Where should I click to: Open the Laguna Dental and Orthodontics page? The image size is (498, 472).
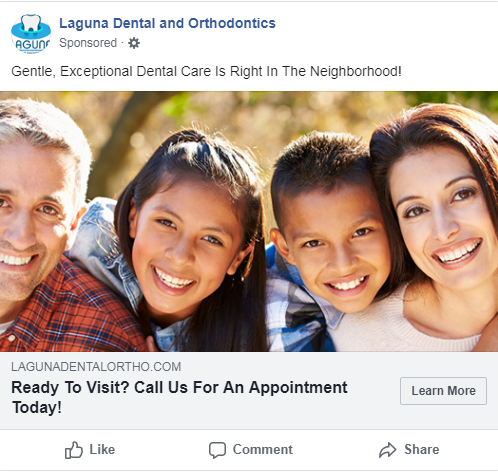167,23
